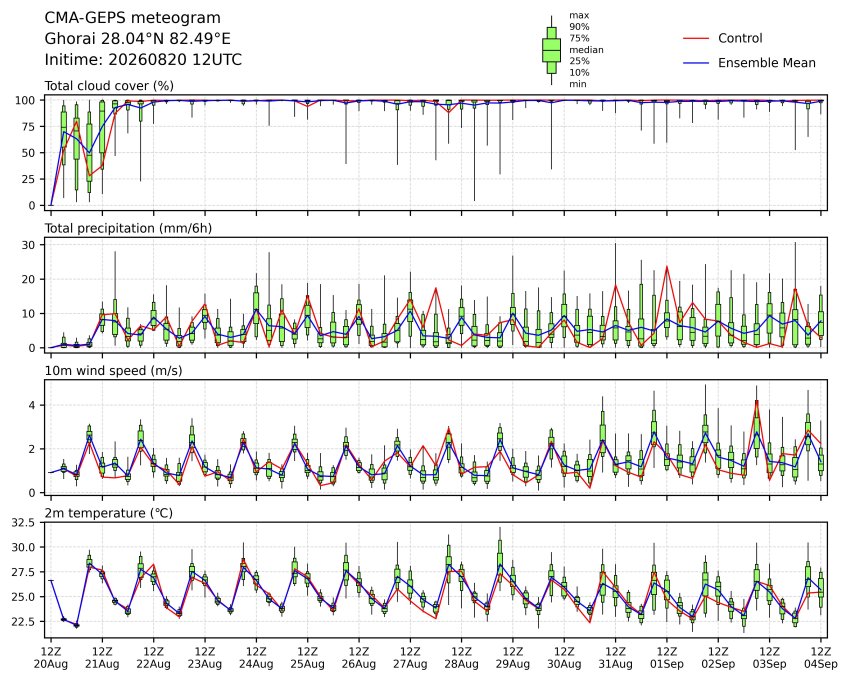
Task: Click the '75%' legend label
Action: point(579,38)
